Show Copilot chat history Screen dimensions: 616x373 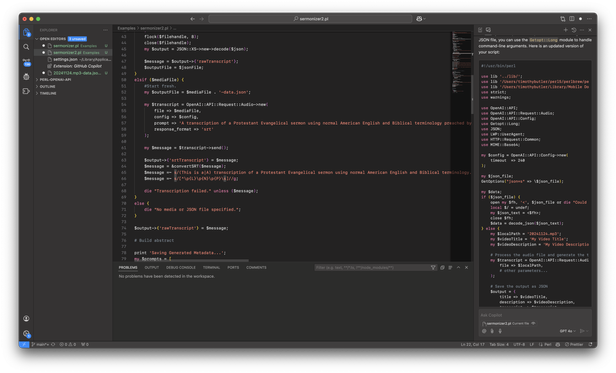(x=574, y=30)
